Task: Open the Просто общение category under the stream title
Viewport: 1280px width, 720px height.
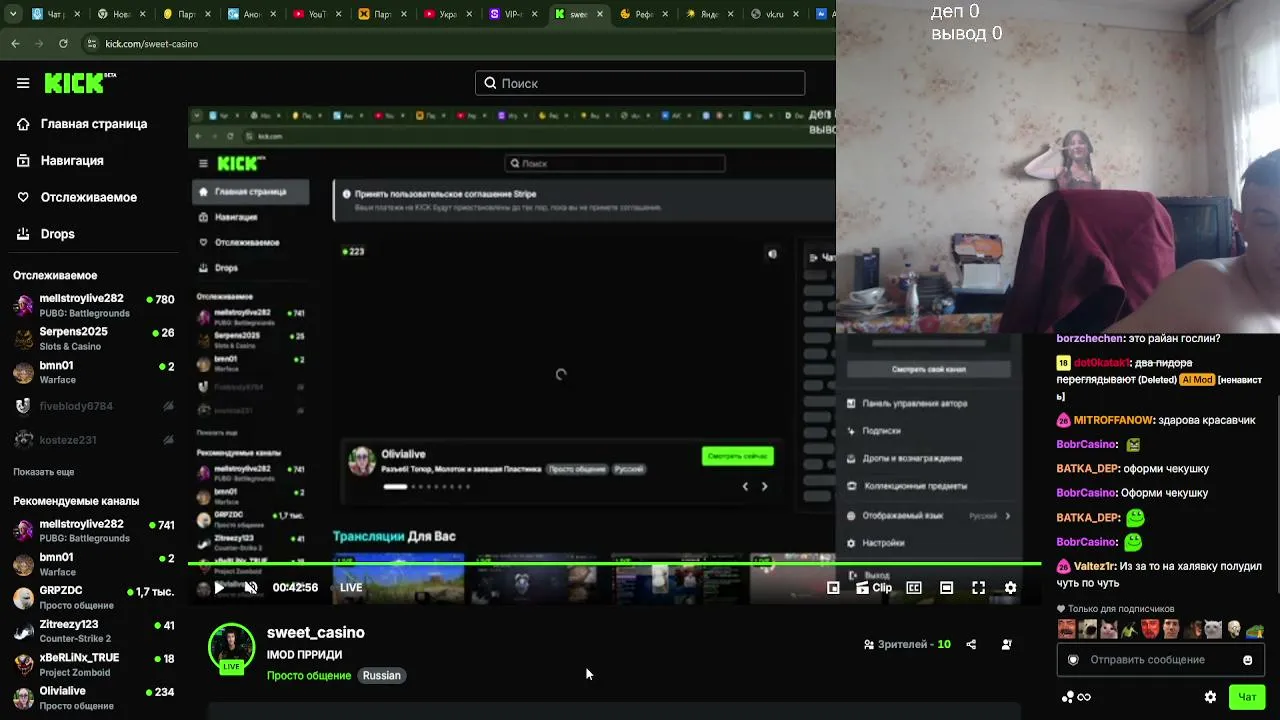Action: point(309,676)
